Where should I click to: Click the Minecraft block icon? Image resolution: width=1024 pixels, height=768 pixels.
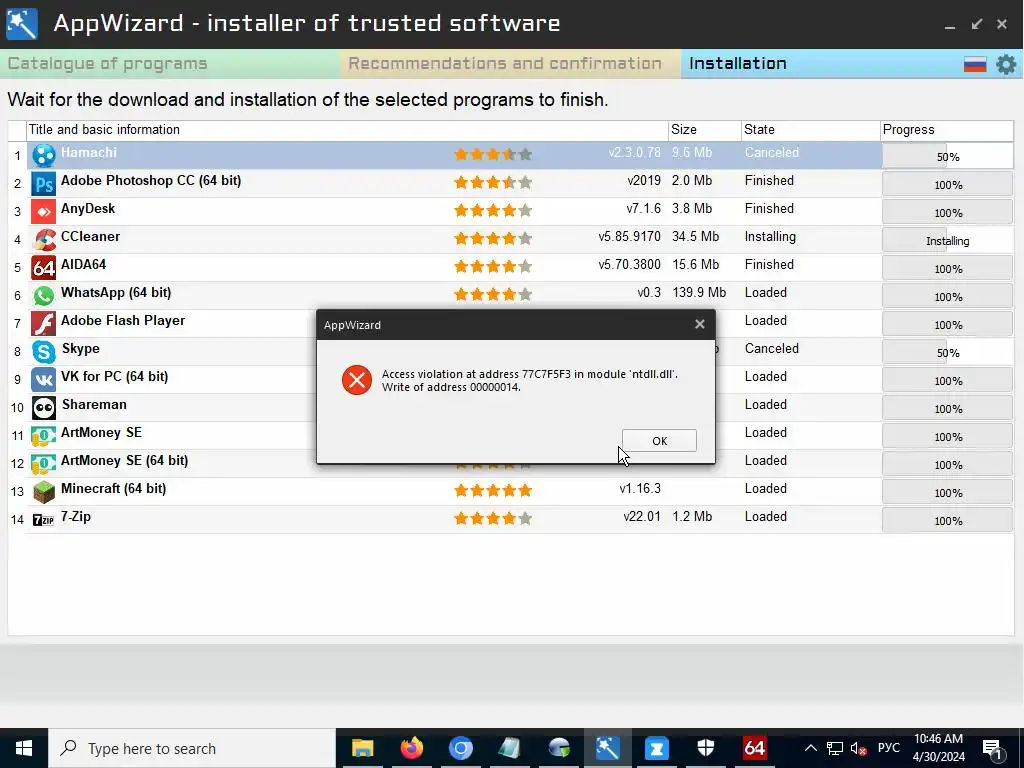pyautogui.click(x=44, y=492)
